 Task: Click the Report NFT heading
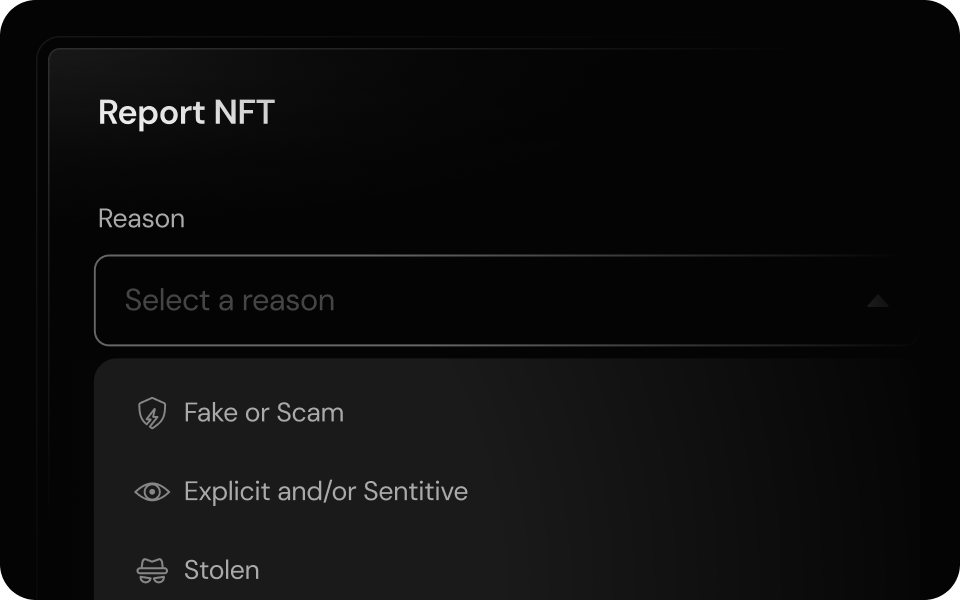pyautogui.click(x=186, y=113)
